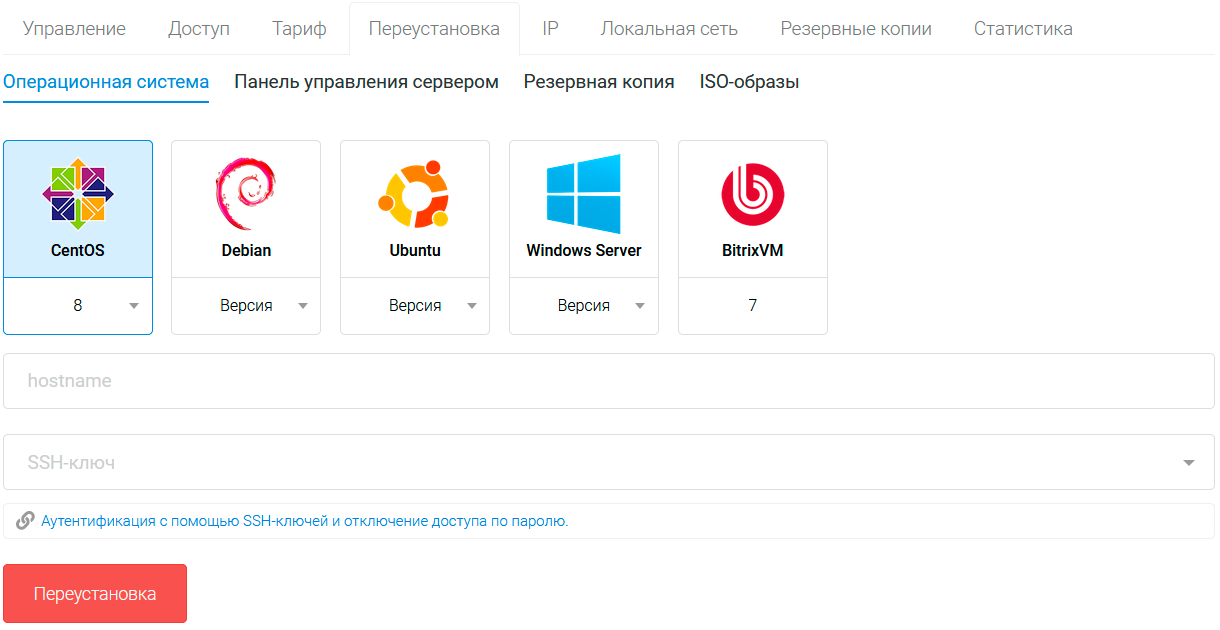
Task: Open the Резервные копии tab
Action: pyautogui.click(x=856, y=29)
